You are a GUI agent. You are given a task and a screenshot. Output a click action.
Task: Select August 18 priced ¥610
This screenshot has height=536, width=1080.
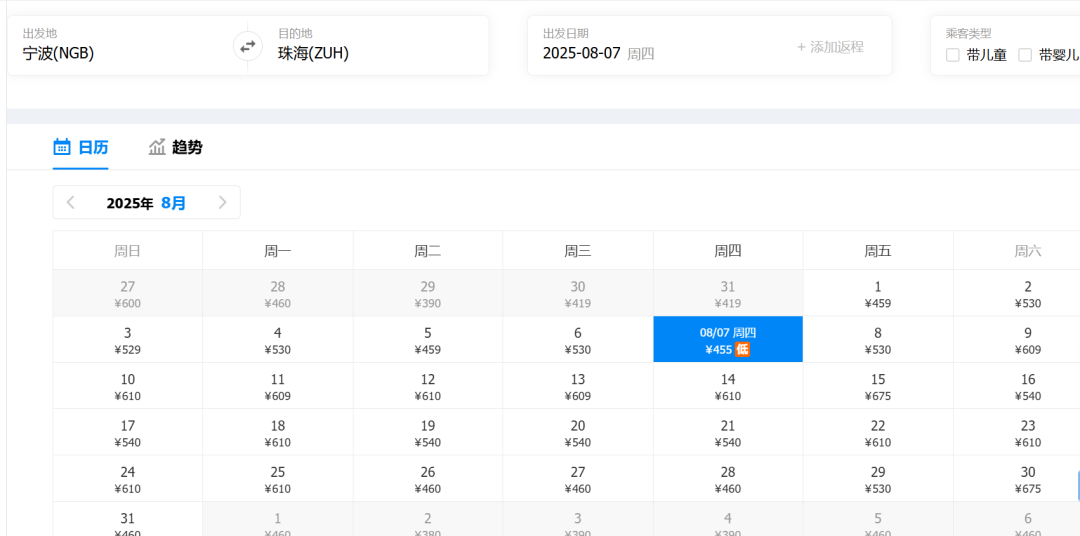(x=278, y=433)
